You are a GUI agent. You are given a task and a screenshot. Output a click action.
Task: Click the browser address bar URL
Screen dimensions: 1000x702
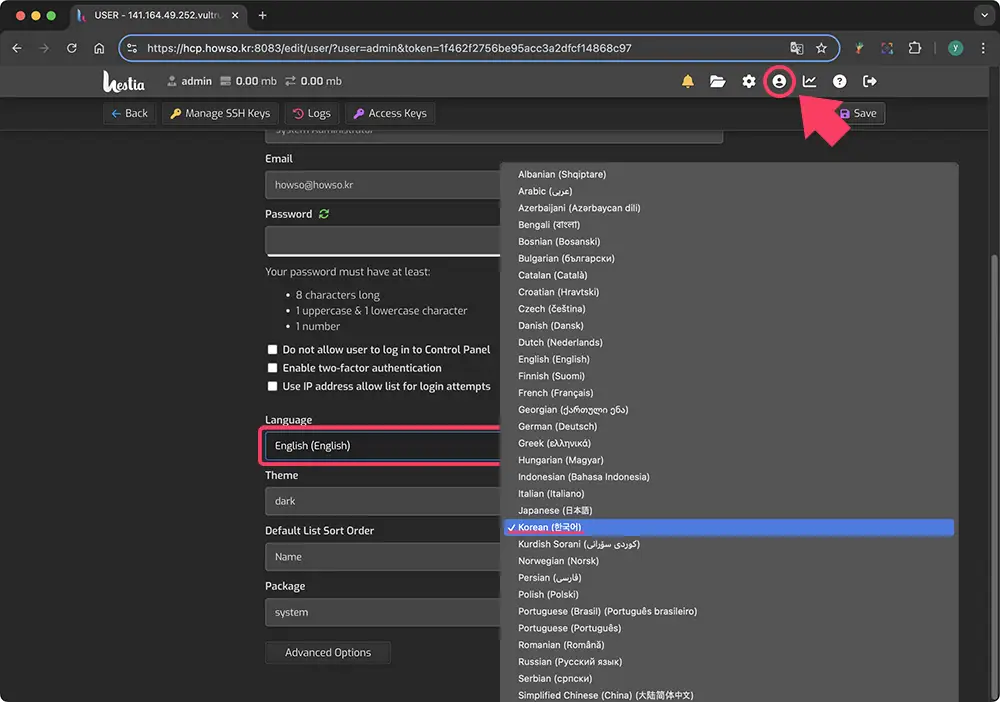click(x=389, y=48)
